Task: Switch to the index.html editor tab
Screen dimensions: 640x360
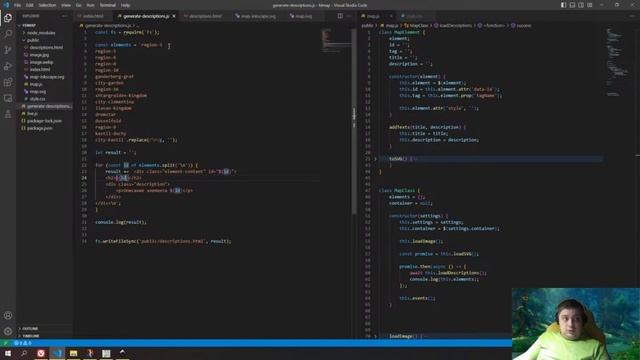Action: [93, 16]
